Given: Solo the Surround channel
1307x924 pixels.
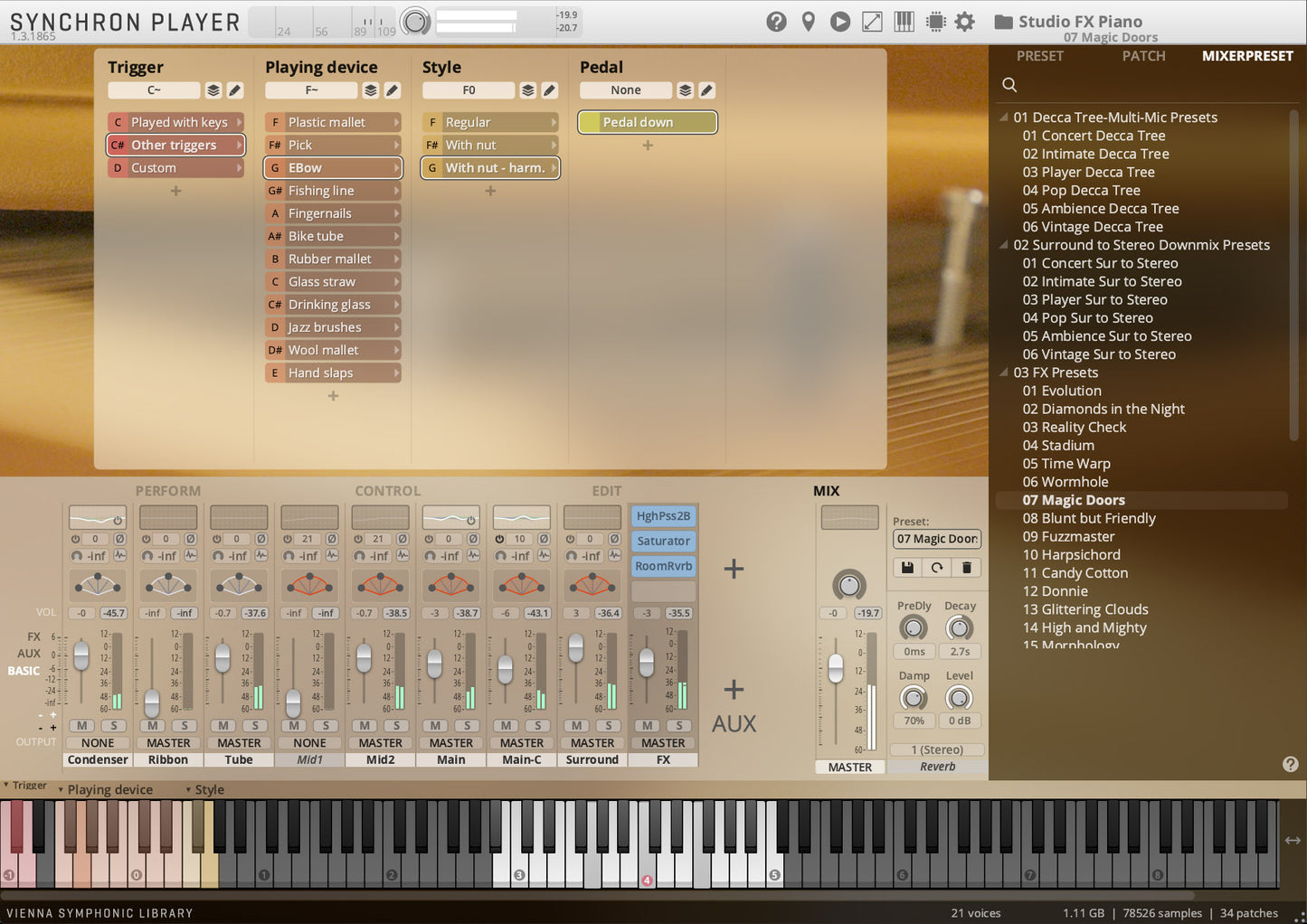Looking at the screenshot, I should coord(608,725).
